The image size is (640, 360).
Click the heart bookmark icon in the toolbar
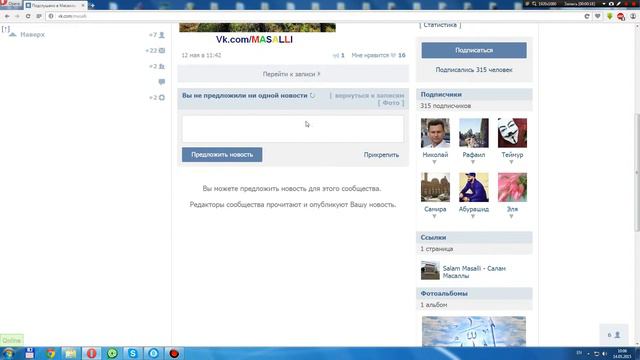click(x=598, y=16)
